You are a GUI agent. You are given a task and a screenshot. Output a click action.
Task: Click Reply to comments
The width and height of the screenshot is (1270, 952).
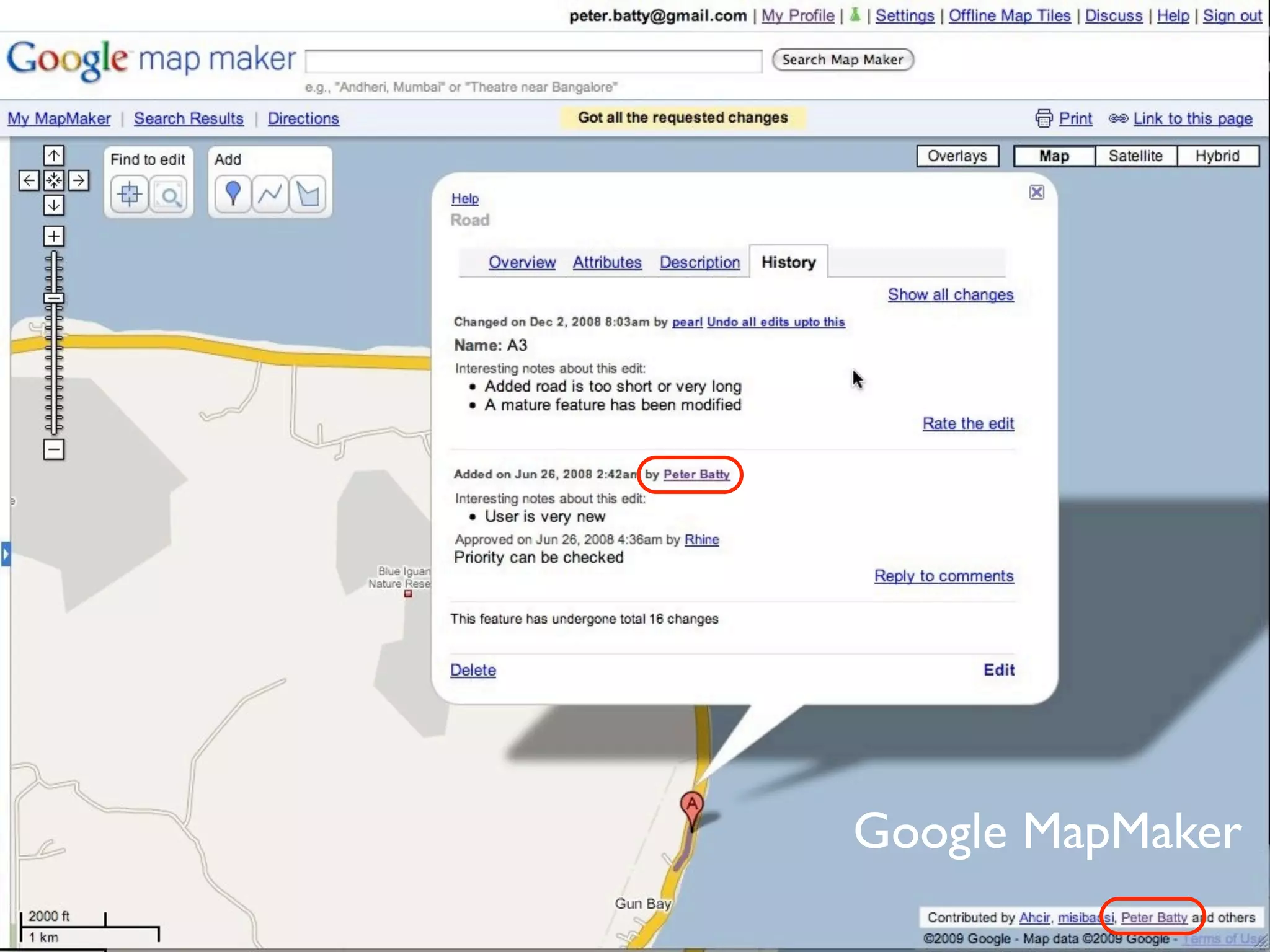pyautogui.click(x=944, y=576)
